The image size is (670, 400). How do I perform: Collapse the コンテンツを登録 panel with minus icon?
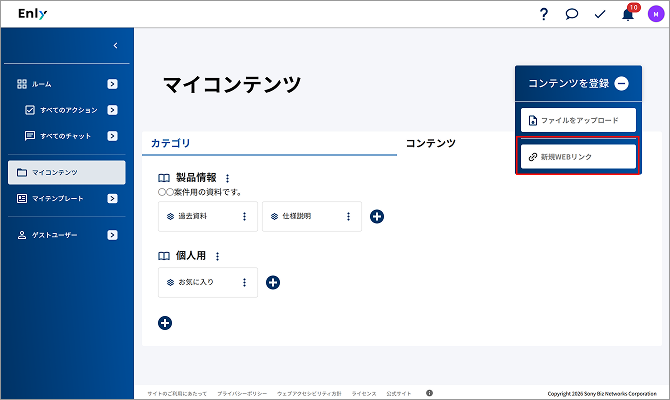pos(621,83)
